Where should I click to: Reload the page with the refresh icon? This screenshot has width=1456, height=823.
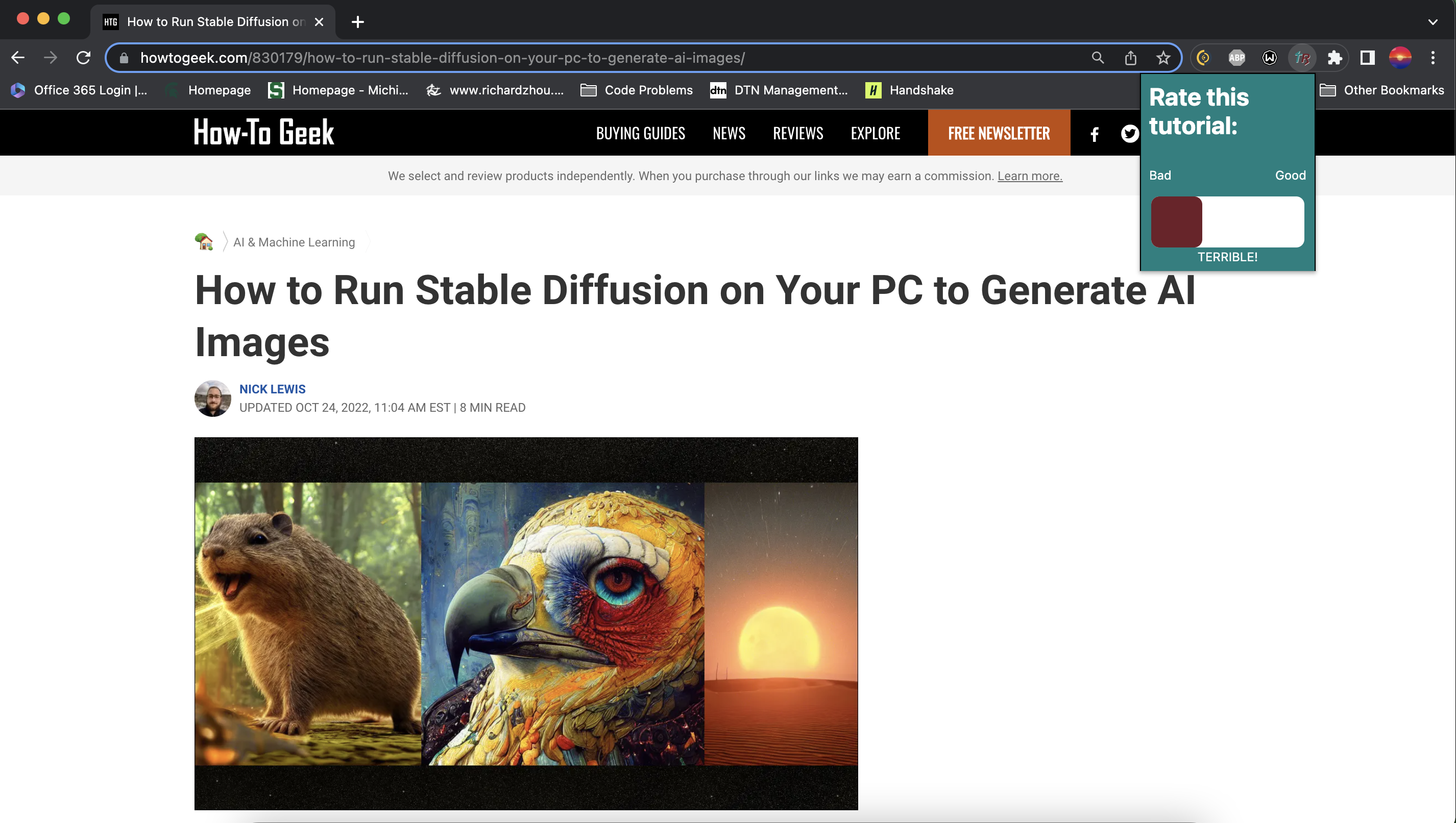click(84, 58)
